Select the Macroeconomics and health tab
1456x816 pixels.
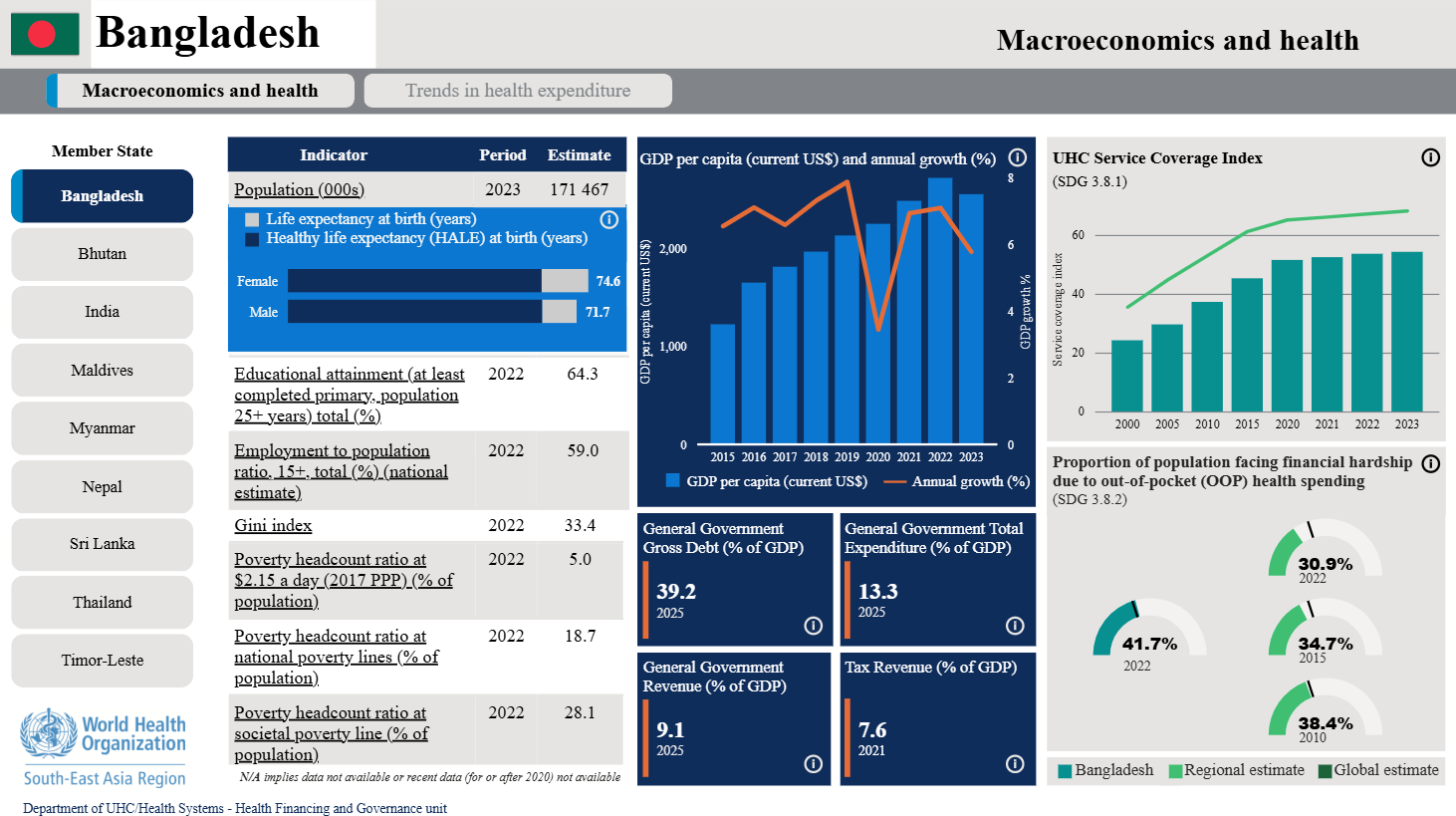pyautogui.click(x=200, y=91)
